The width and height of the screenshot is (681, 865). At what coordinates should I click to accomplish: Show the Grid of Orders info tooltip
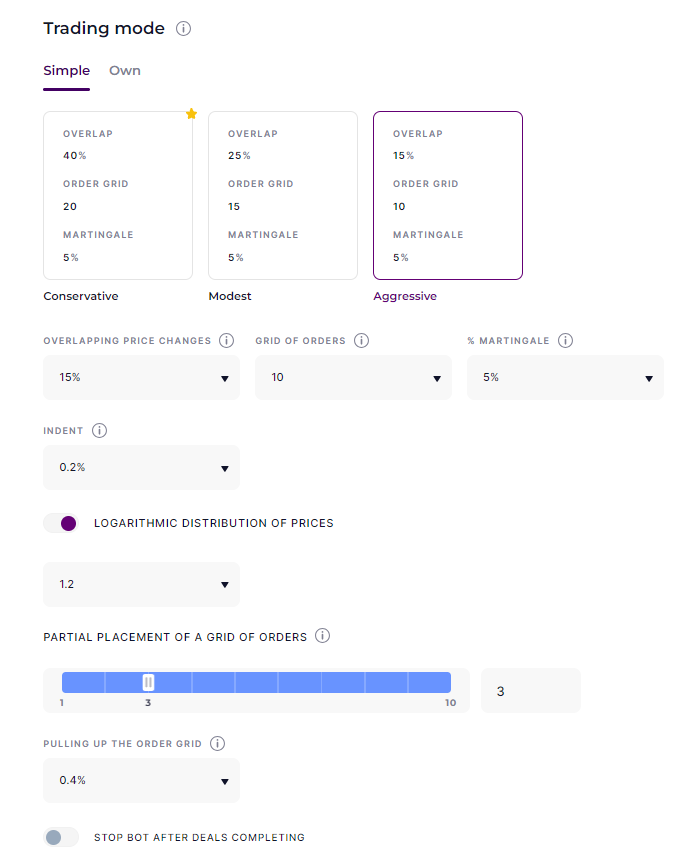pyautogui.click(x=361, y=340)
